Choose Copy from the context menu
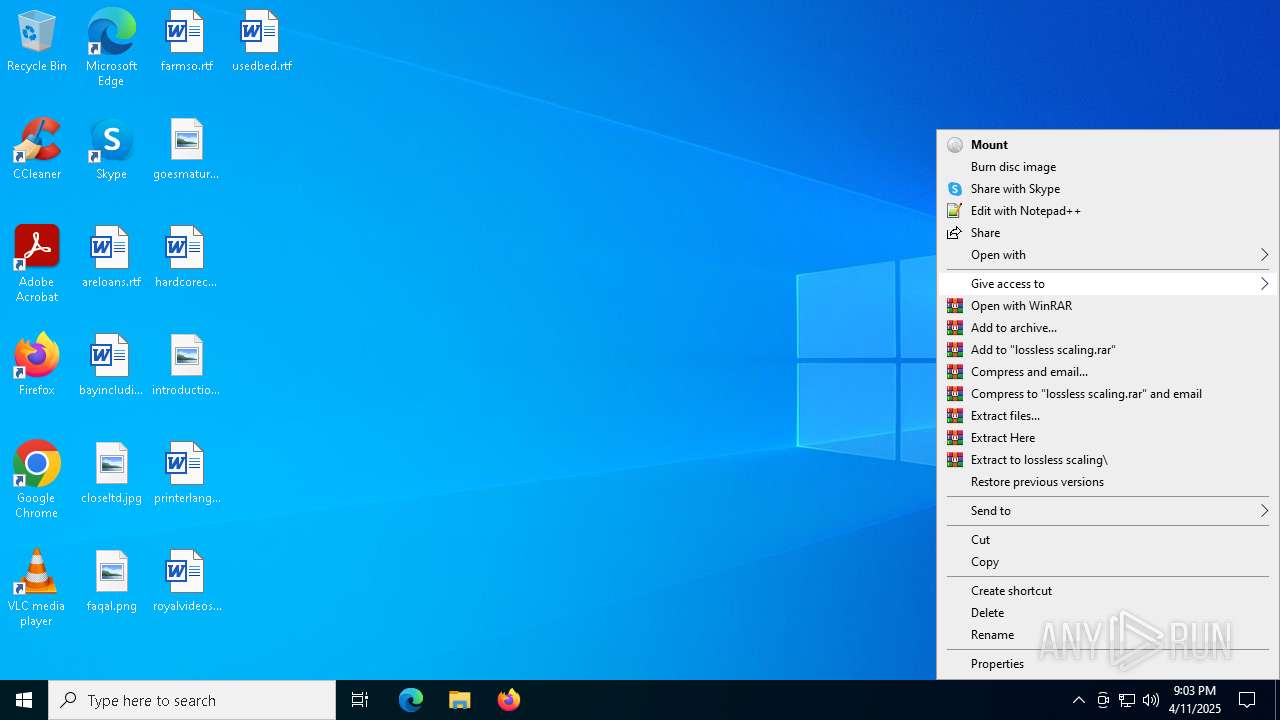Image resolution: width=1280 pixels, height=720 pixels. coord(1108,562)
